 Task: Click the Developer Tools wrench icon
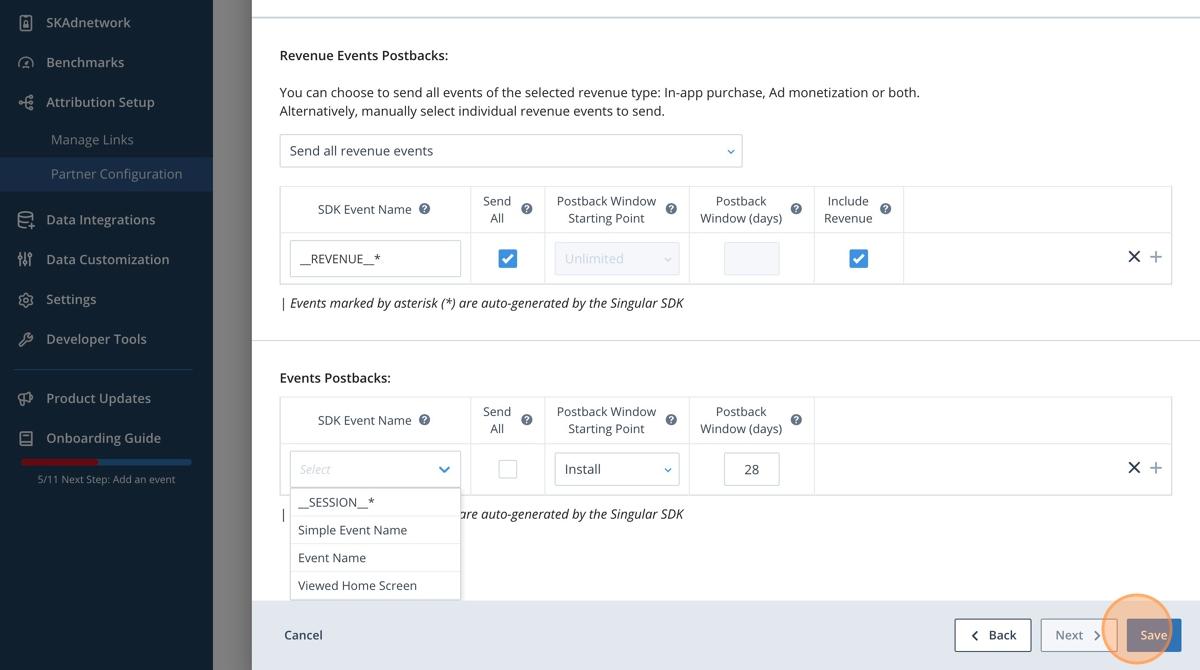click(26, 339)
